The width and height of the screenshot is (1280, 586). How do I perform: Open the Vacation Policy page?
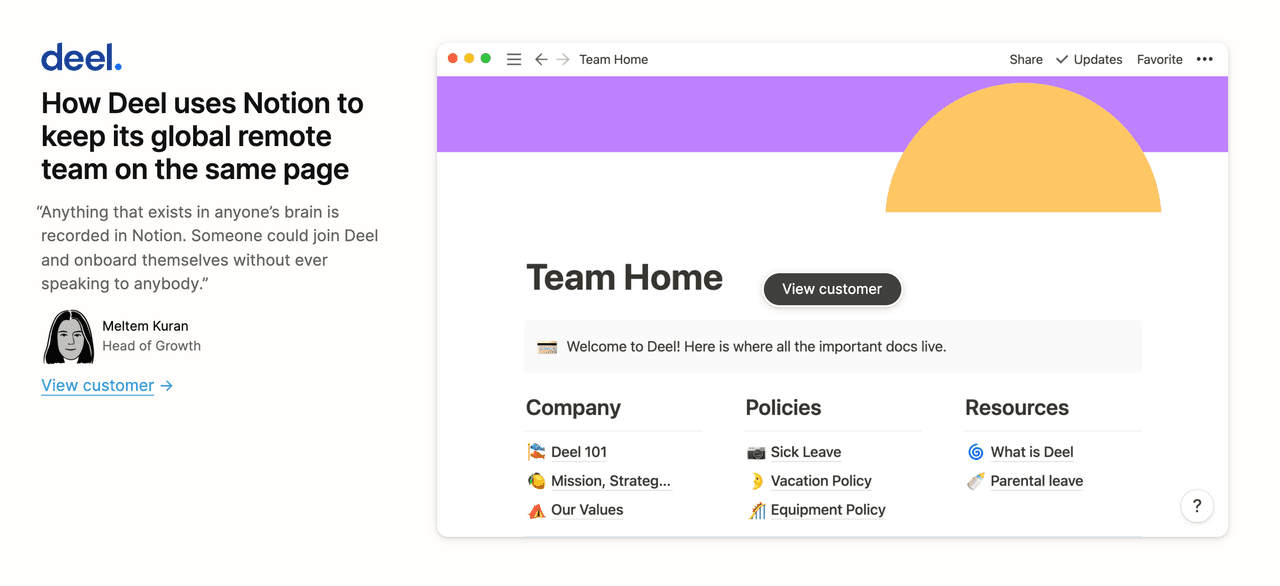[x=821, y=481]
